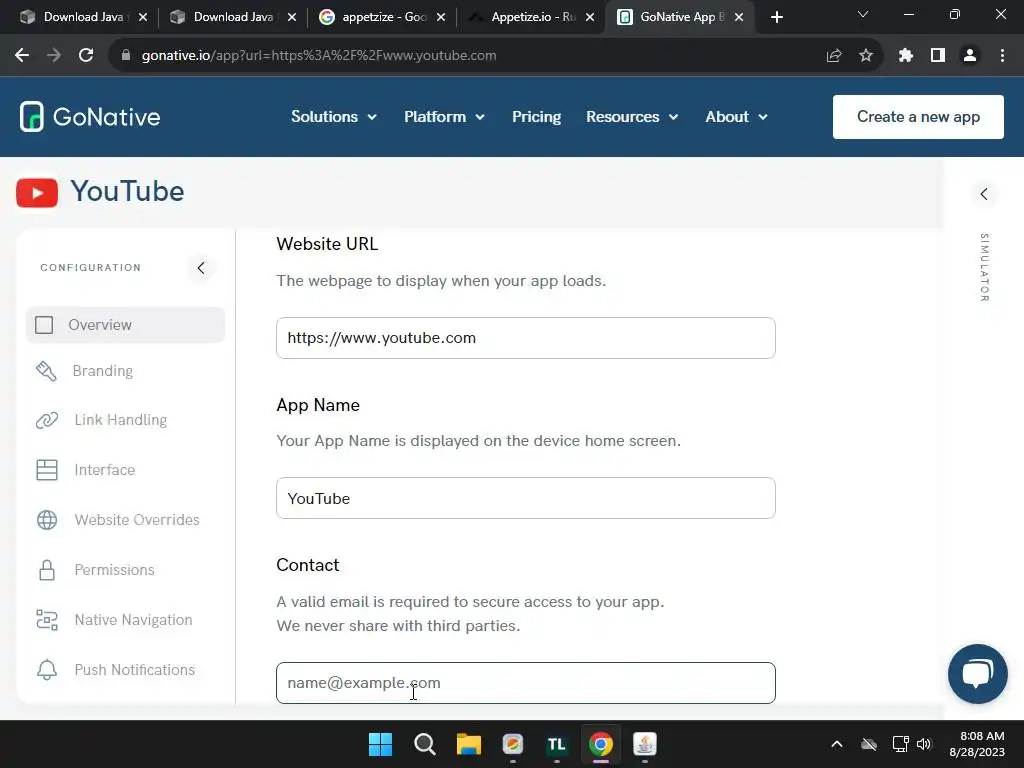The height and width of the screenshot is (768, 1024).
Task: Open a new browser tab
Action: point(776,17)
